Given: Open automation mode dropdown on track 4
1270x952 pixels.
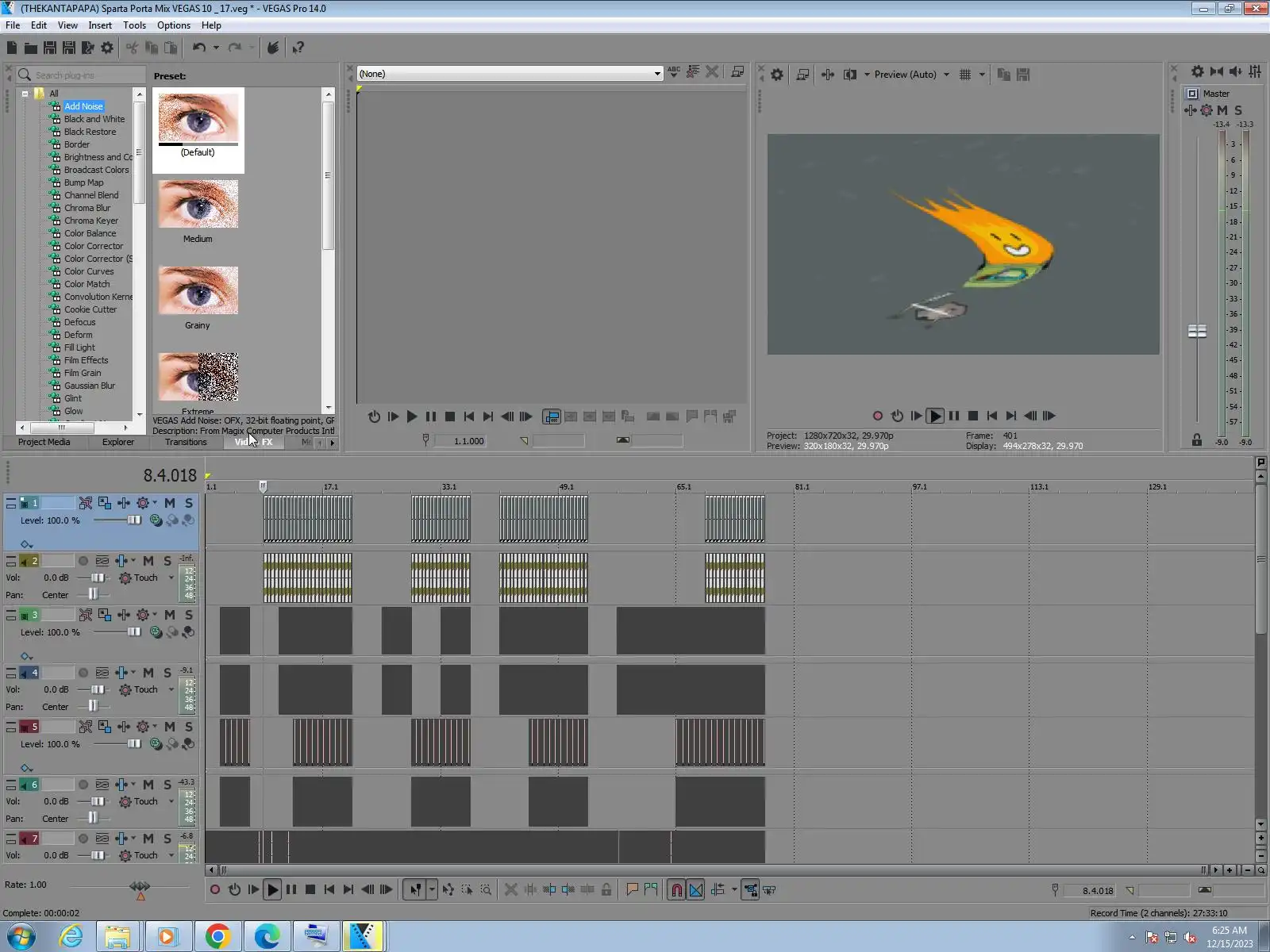Looking at the screenshot, I should pyautogui.click(x=171, y=689).
